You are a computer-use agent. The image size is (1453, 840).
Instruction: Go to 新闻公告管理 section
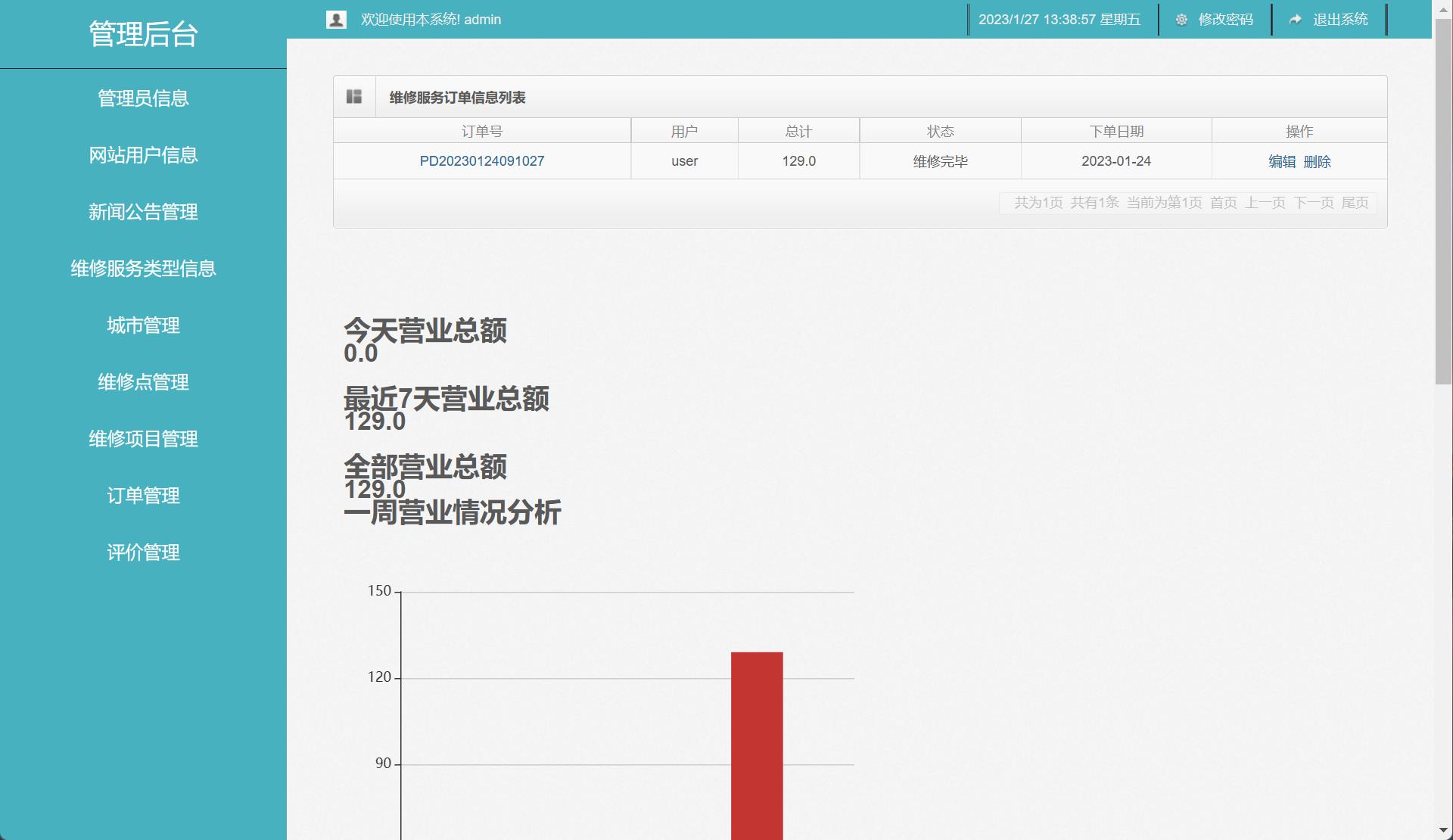click(143, 212)
